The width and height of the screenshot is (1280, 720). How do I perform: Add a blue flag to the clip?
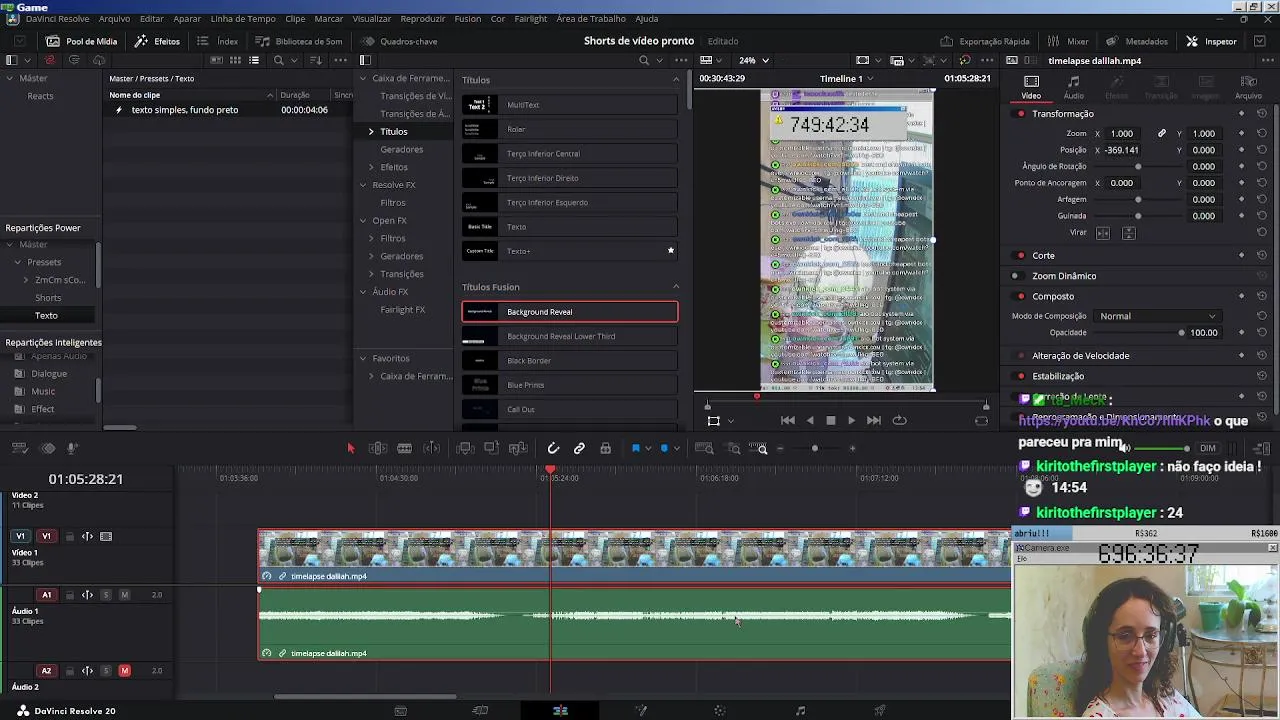coord(635,449)
